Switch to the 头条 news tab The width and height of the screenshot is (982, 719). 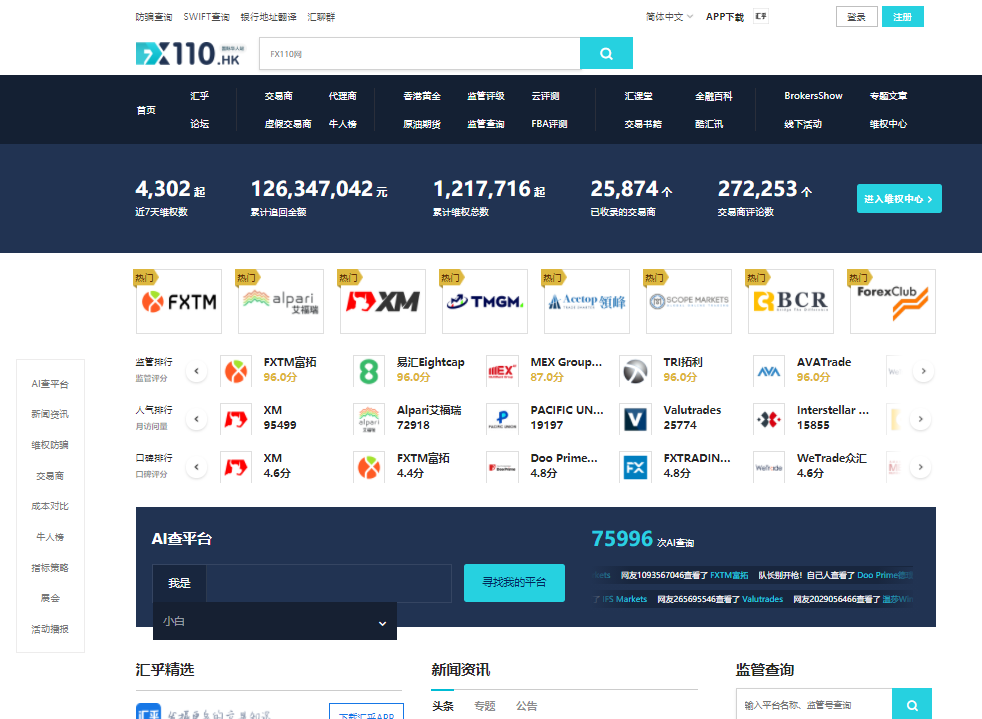(x=443, y=706)
